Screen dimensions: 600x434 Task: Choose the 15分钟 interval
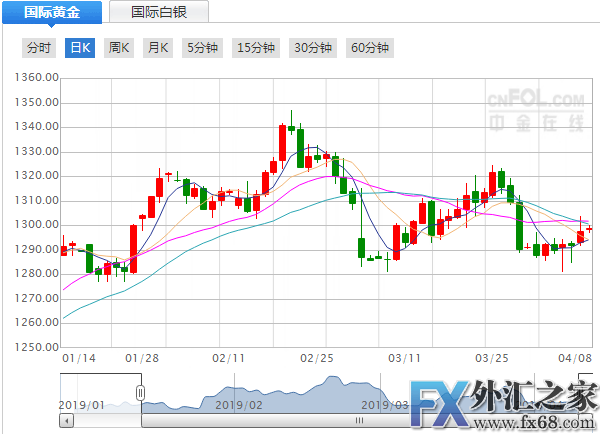pyautogui.click(x=256, y=47)
